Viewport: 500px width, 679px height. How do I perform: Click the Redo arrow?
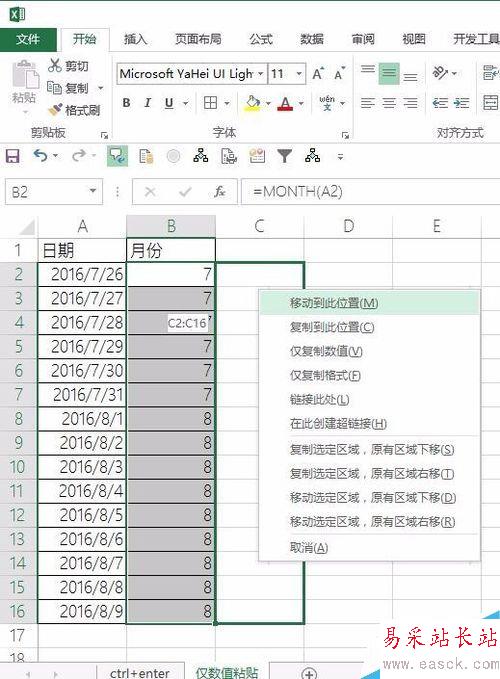coord(79,155)
